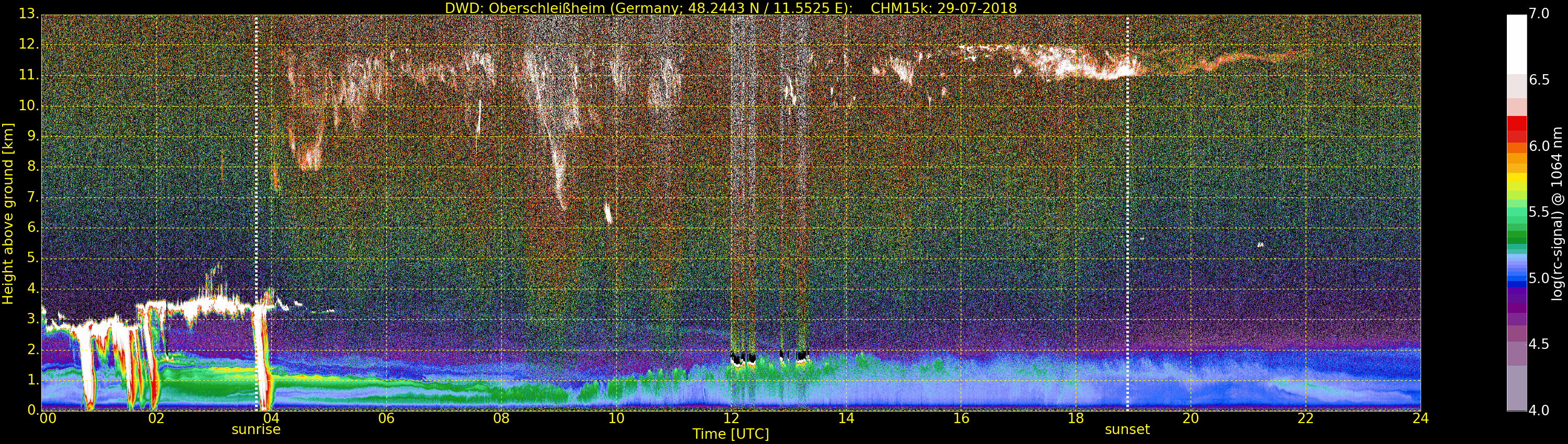
Task: Click the time axis tick label '16'
Action: [961, 418]
